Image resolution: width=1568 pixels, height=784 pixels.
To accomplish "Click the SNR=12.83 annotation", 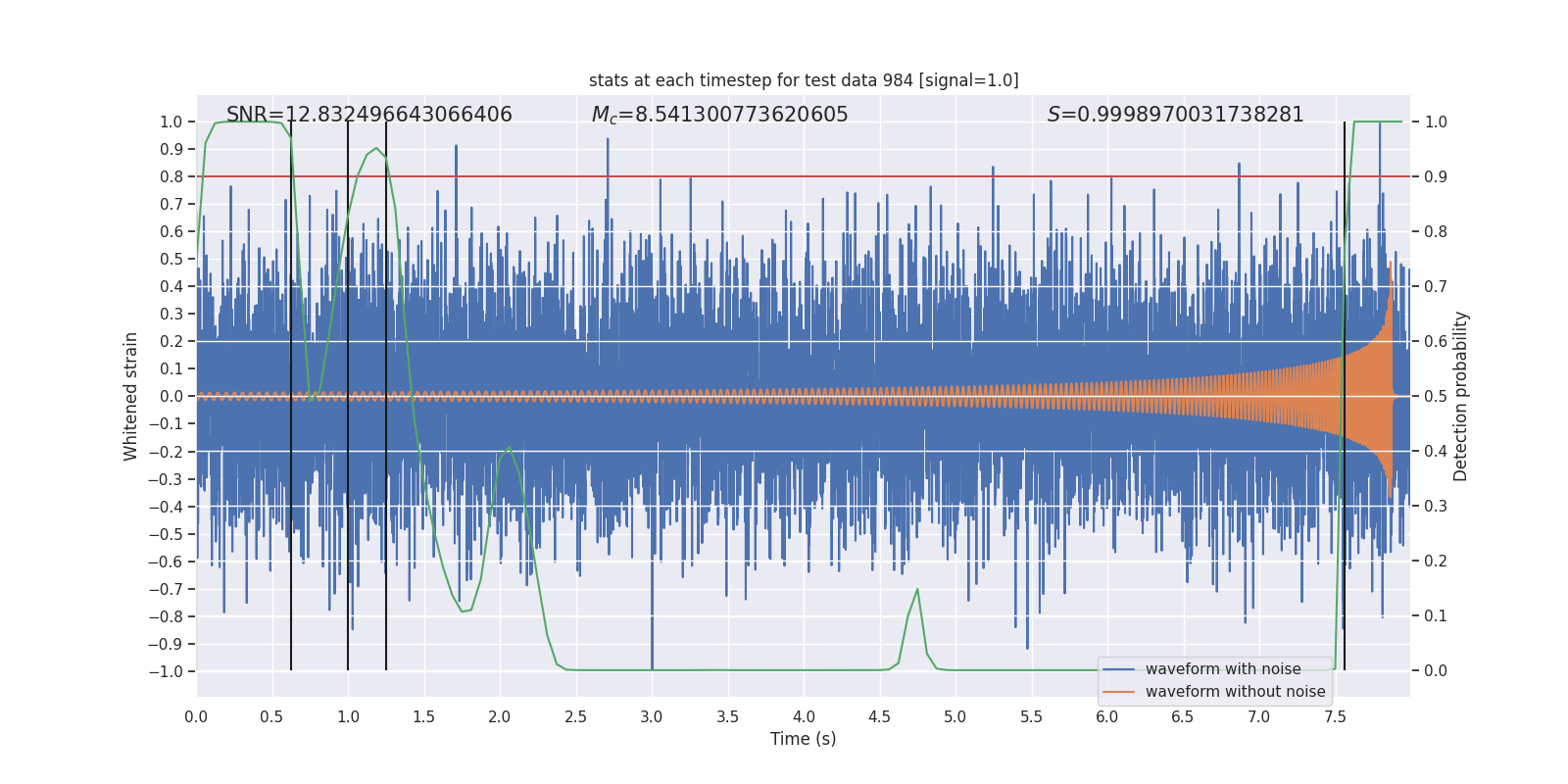I will click(369, 115).
